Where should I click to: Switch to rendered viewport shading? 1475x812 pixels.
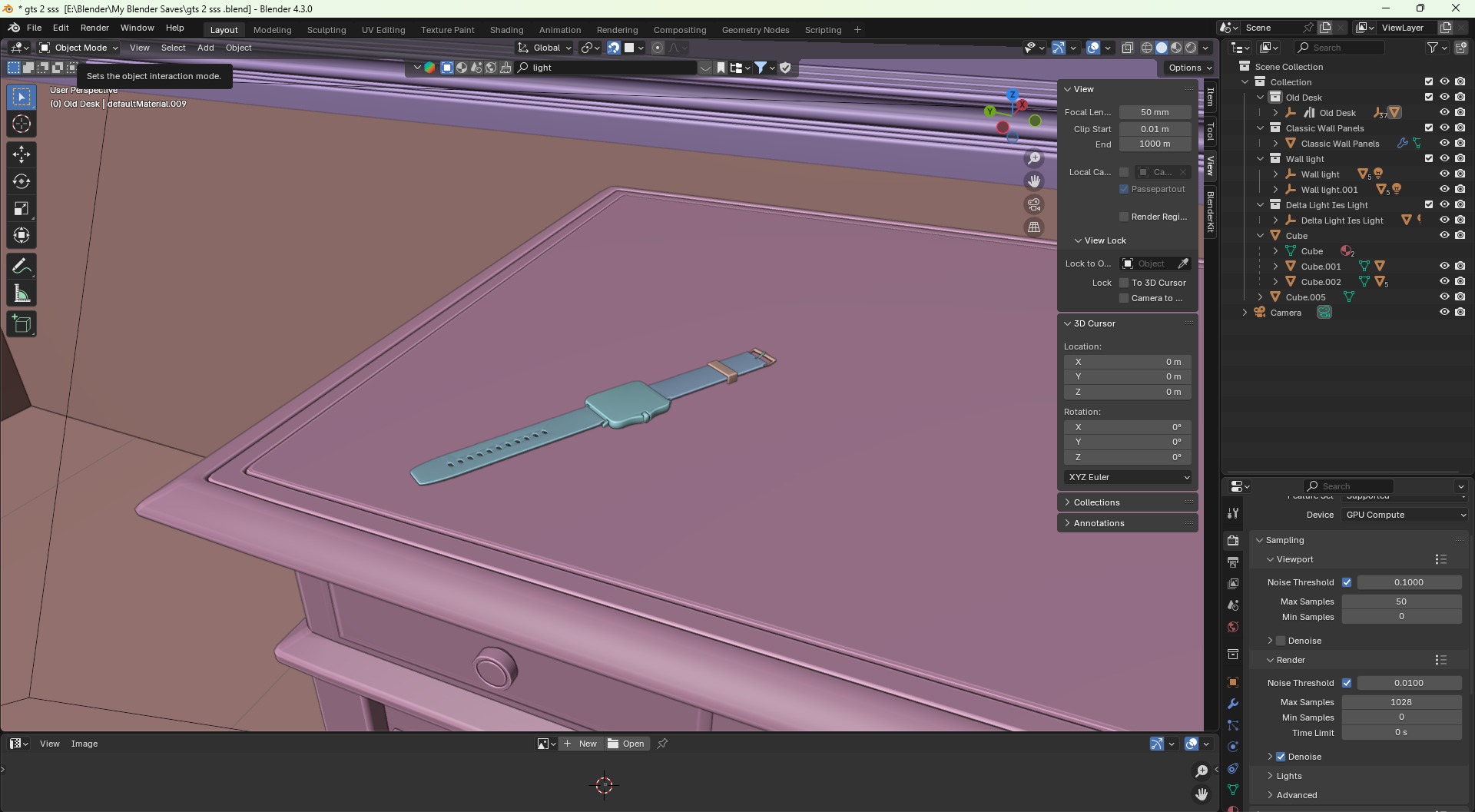pyautogui.click(x=1191, y=48)
